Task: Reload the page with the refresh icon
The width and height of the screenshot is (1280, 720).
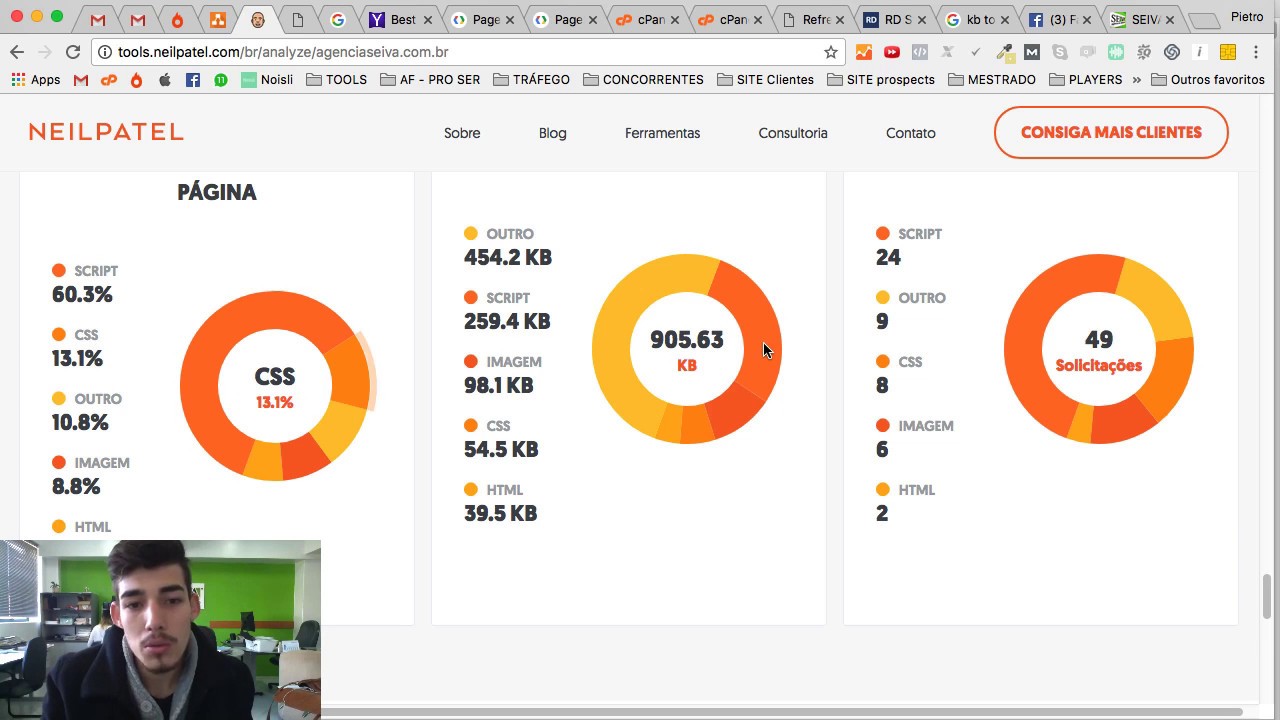Action: 72,52
